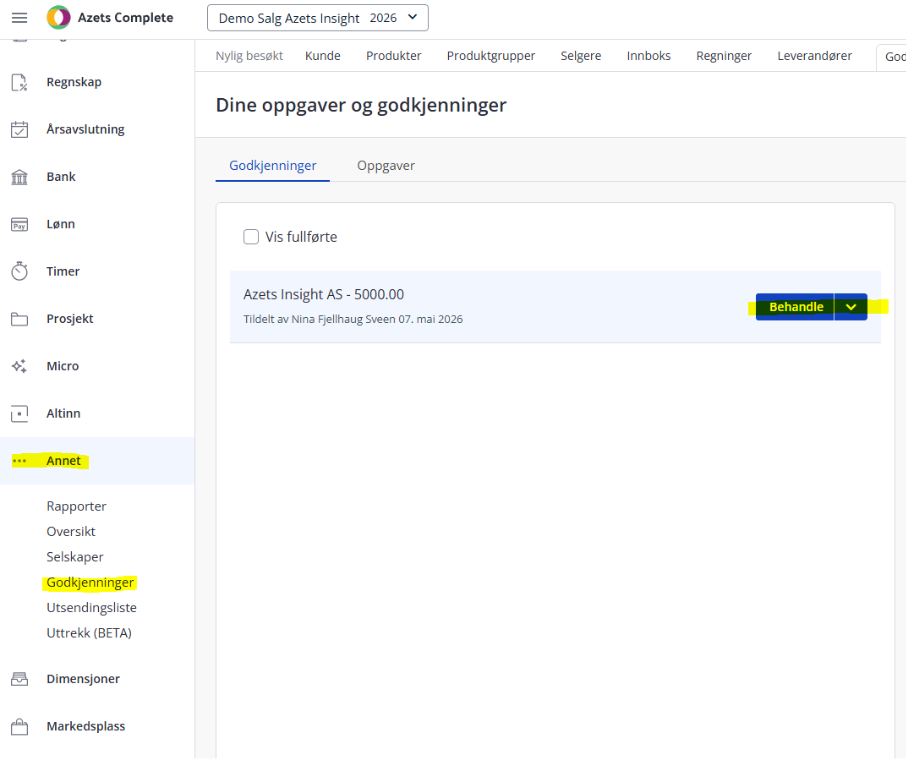Screen dimensions: 906x759
Task: Open Utsendingsliste under Annet
Action: [91, 608]
